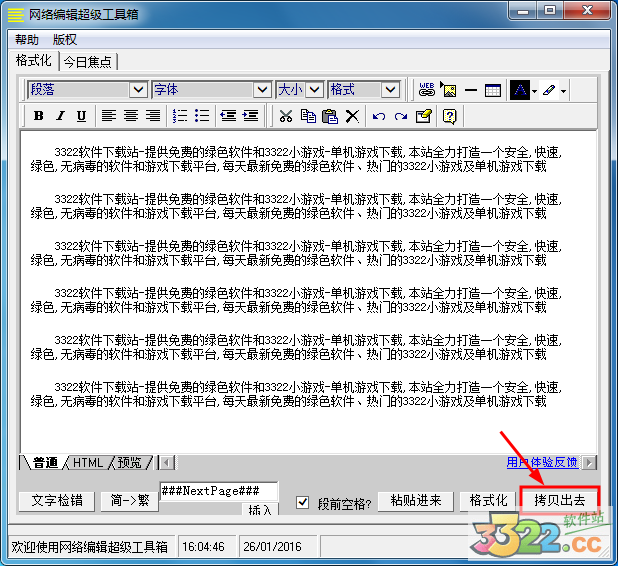Click the 简->繁 conversion button
618x566 pixels.
[130, 501]
